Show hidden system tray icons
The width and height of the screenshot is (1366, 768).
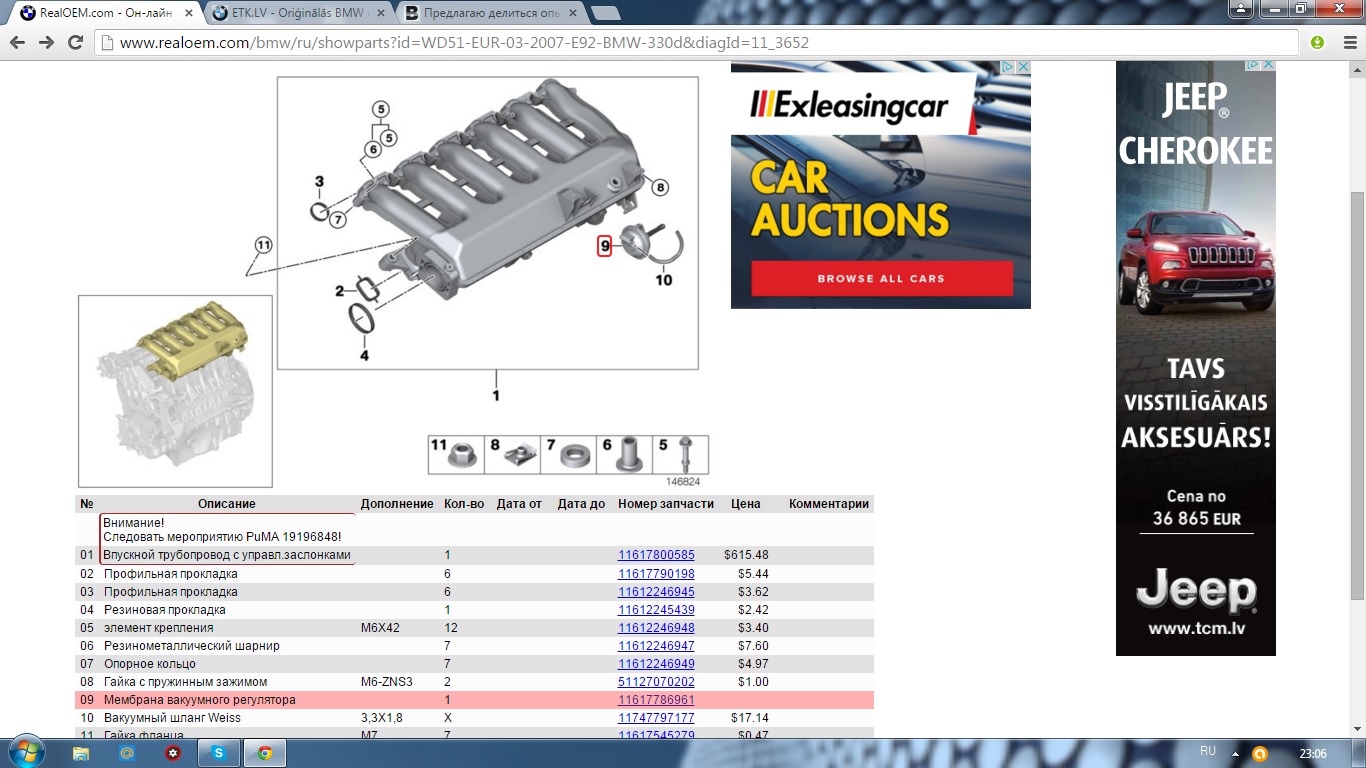point(1234,753)
